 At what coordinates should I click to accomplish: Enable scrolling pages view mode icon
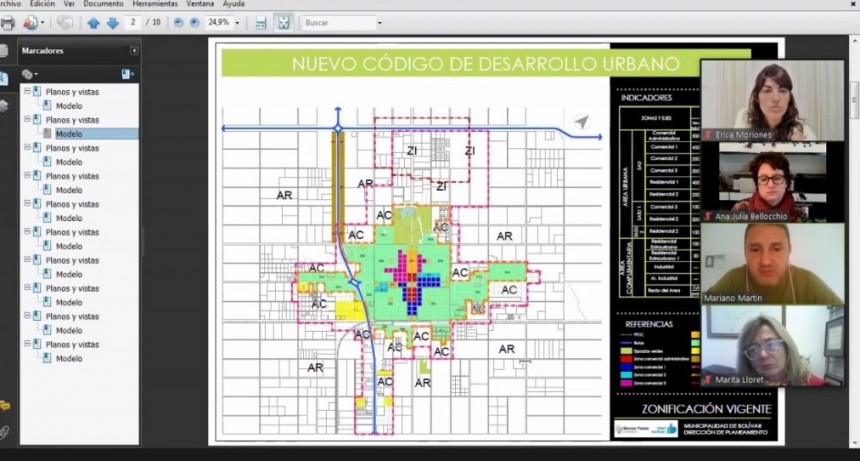point(261,23)
